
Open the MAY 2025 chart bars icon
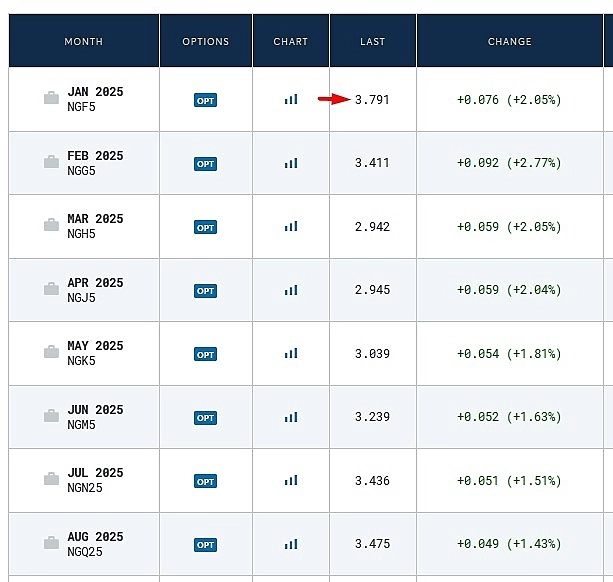291,354
